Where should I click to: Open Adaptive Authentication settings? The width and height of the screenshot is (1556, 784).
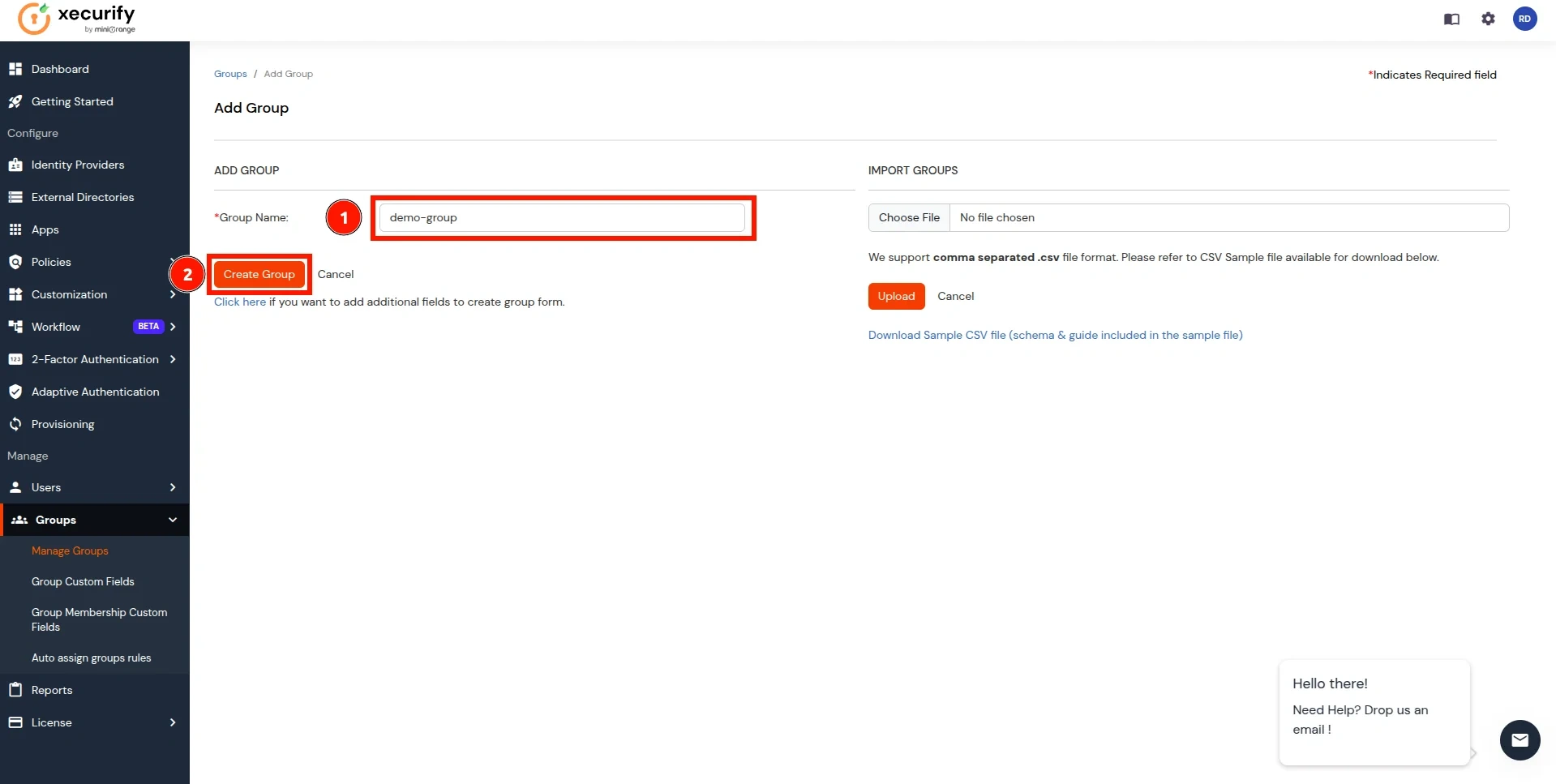pyautogui.click(x=95, y=392)
